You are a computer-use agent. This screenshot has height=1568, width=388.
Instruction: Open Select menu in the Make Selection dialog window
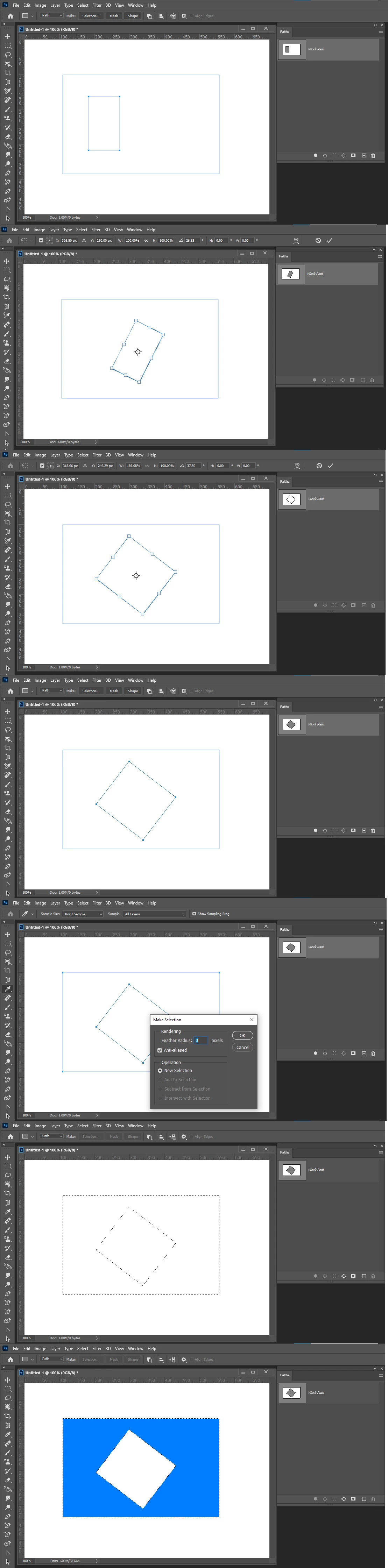(83, 903)
